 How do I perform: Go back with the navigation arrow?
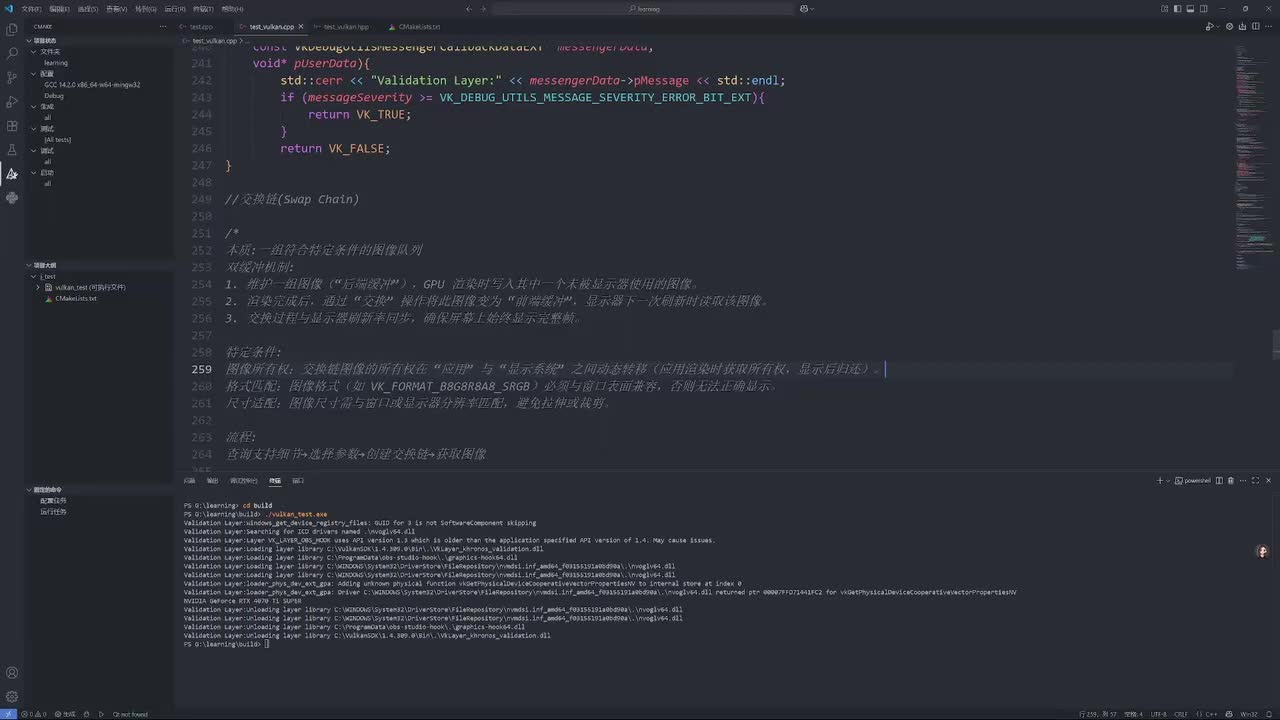pos(468,8)
